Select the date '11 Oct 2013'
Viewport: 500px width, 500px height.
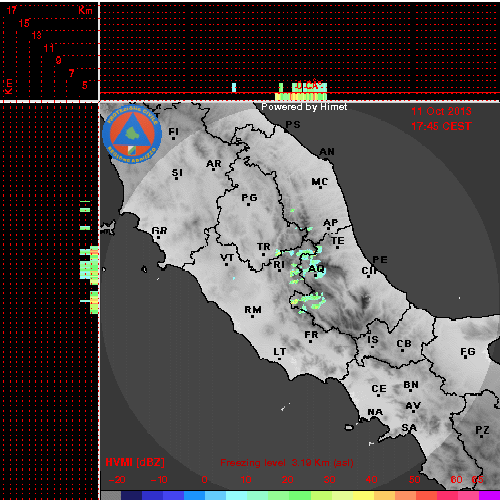441,111
